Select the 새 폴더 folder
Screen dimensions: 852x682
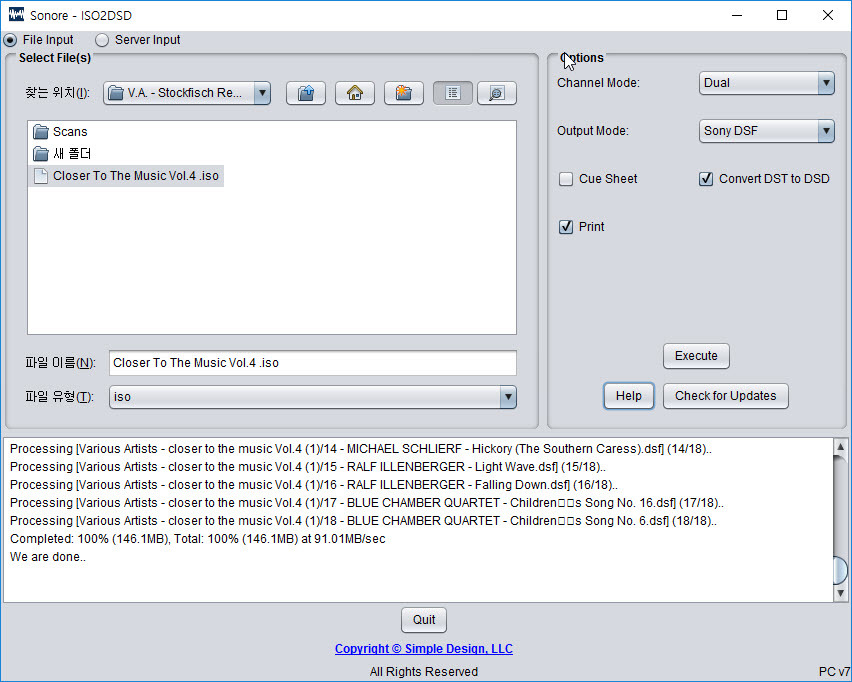click(61, 154)
